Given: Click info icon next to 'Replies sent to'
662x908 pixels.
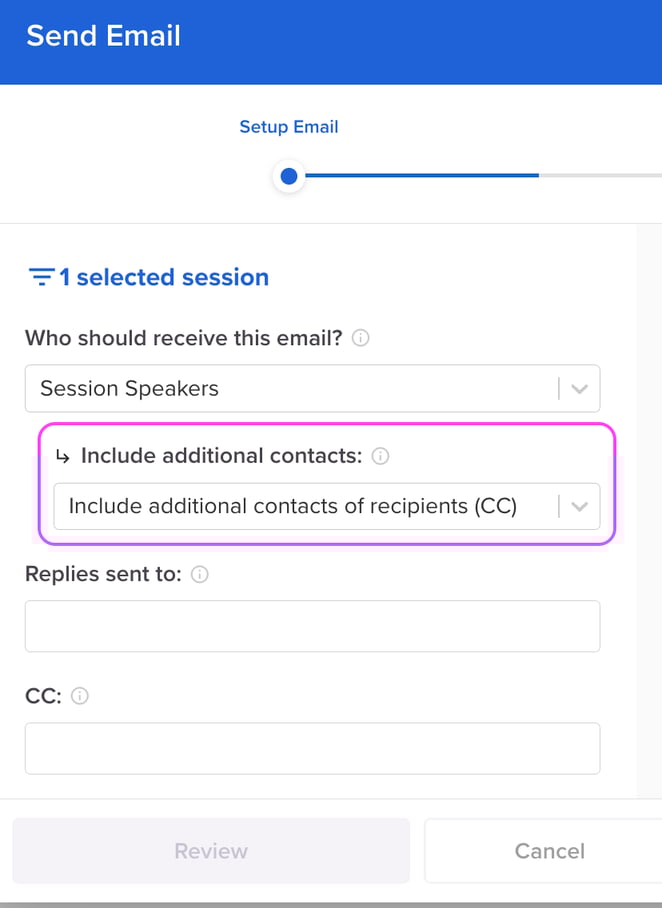Looking at the screenshot, I should [x=200, y=574].
